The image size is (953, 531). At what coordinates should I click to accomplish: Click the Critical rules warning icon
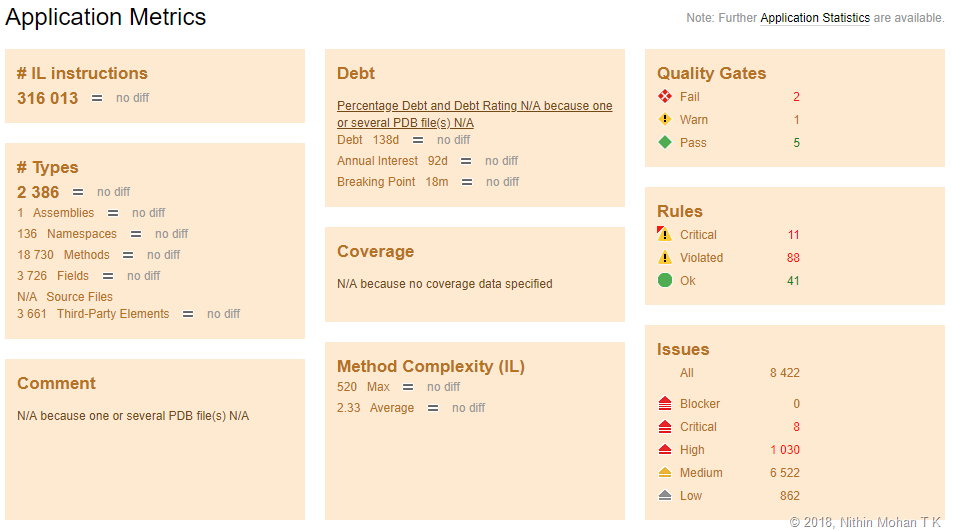pos(665,235)
